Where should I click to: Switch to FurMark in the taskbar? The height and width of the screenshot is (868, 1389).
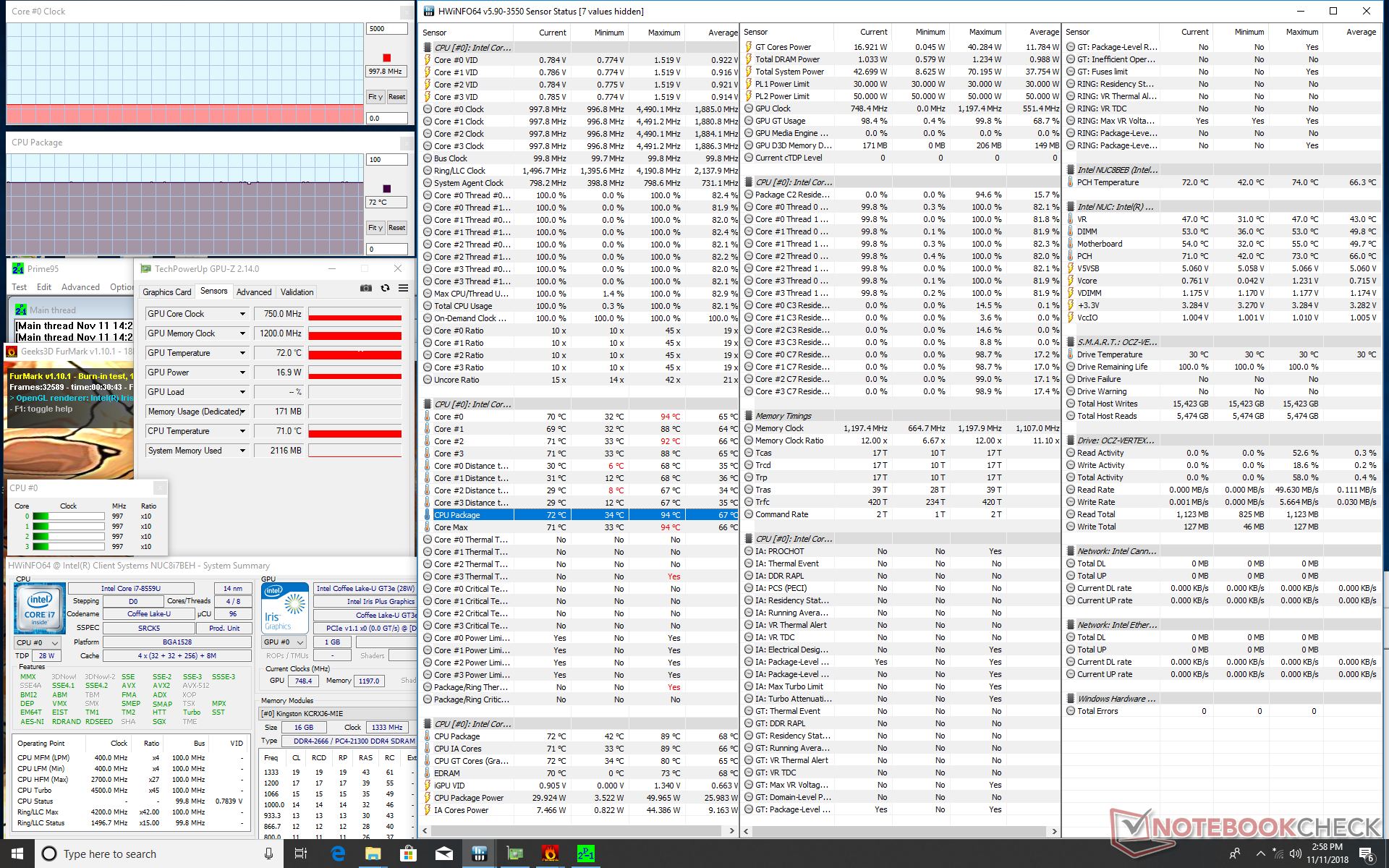pyautogui.click(x=550, y=854)
